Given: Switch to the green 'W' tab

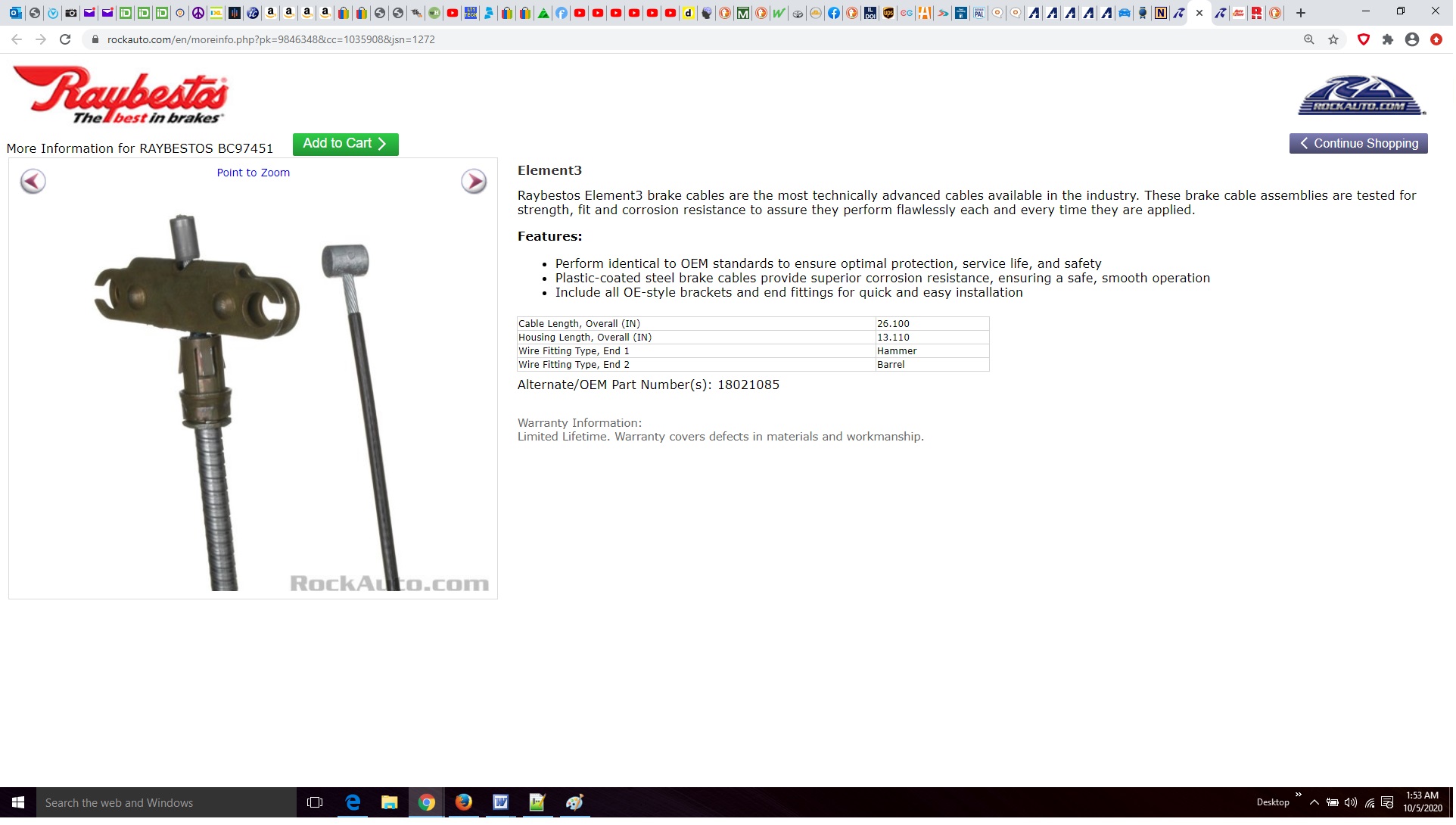Looking at the screenshot, I should (x=778, y=13).
